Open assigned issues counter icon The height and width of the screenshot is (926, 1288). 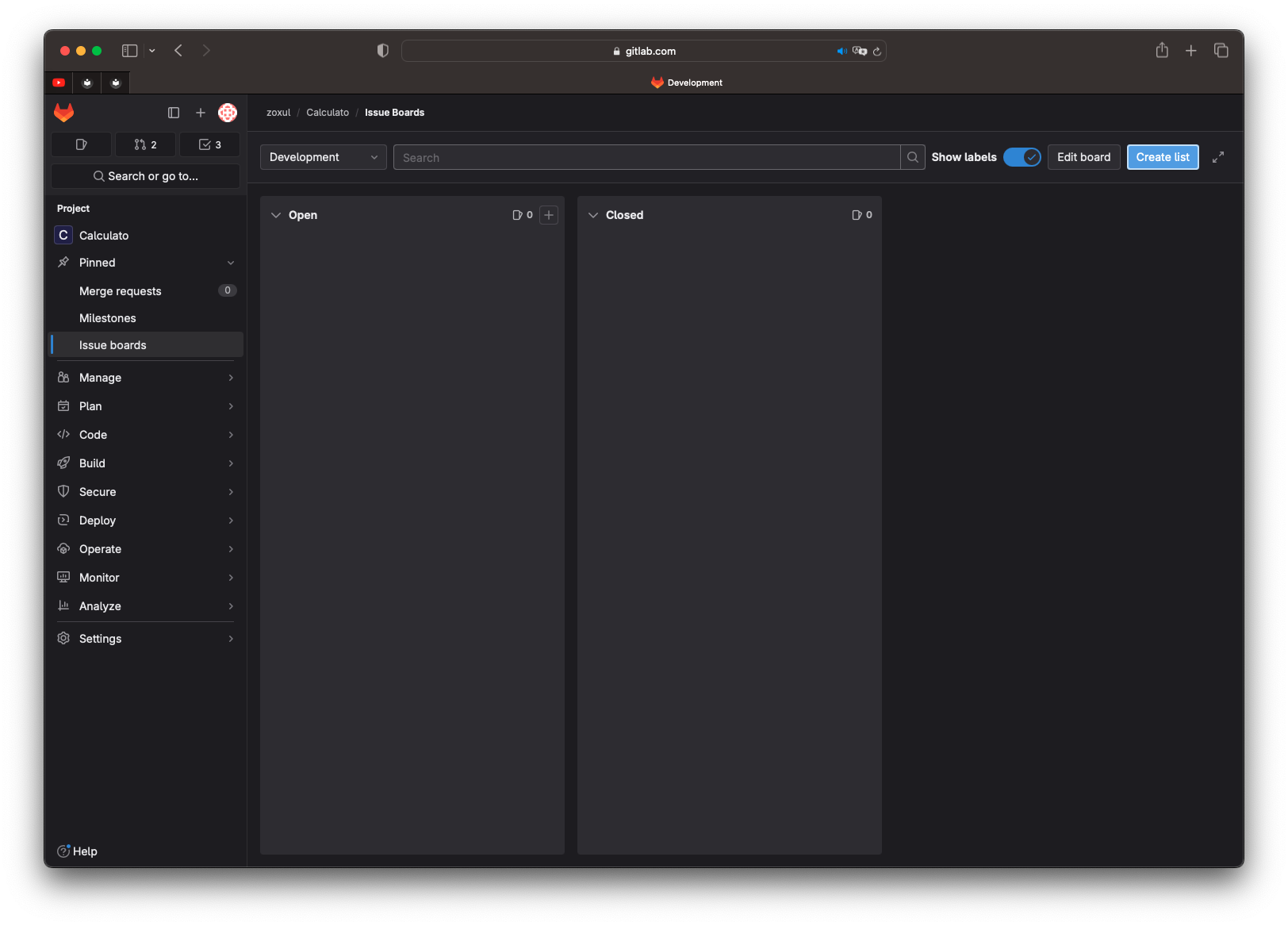[82, 144]
